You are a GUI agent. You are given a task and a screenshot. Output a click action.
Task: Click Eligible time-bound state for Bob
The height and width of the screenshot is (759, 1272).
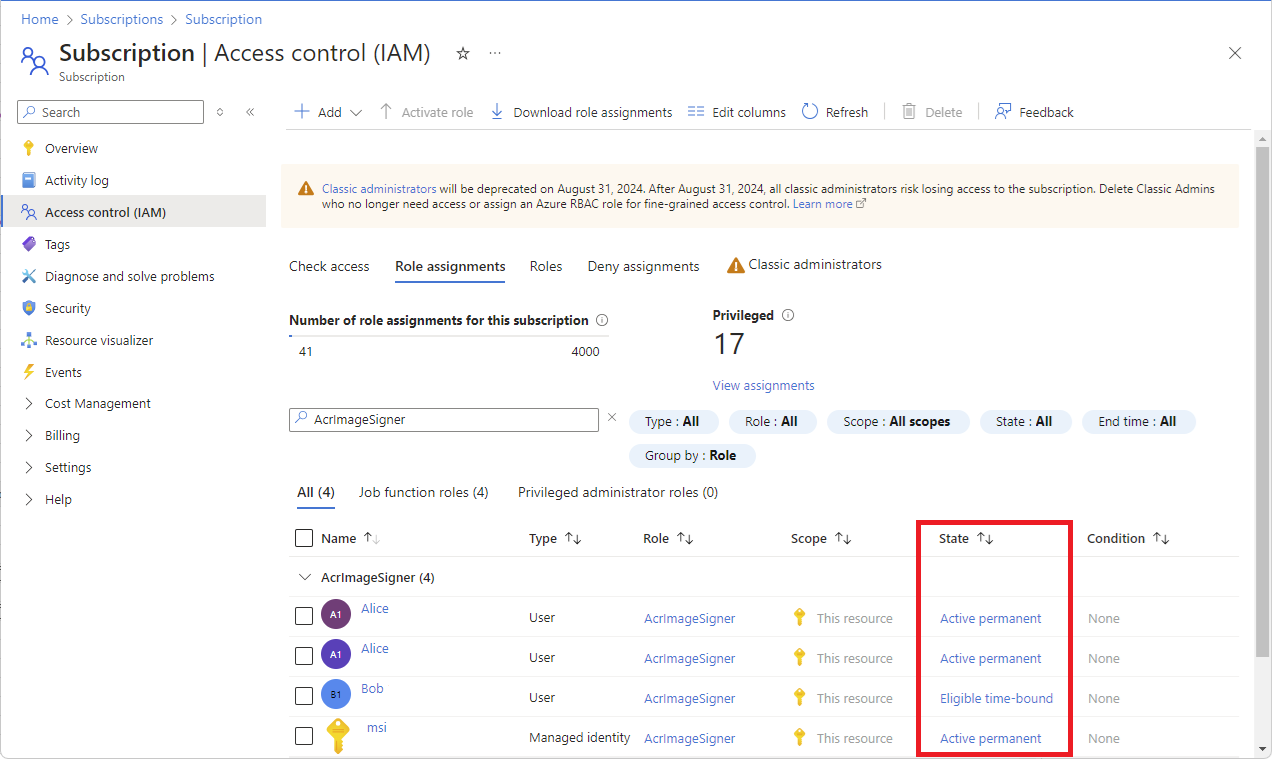click(996, 698)
